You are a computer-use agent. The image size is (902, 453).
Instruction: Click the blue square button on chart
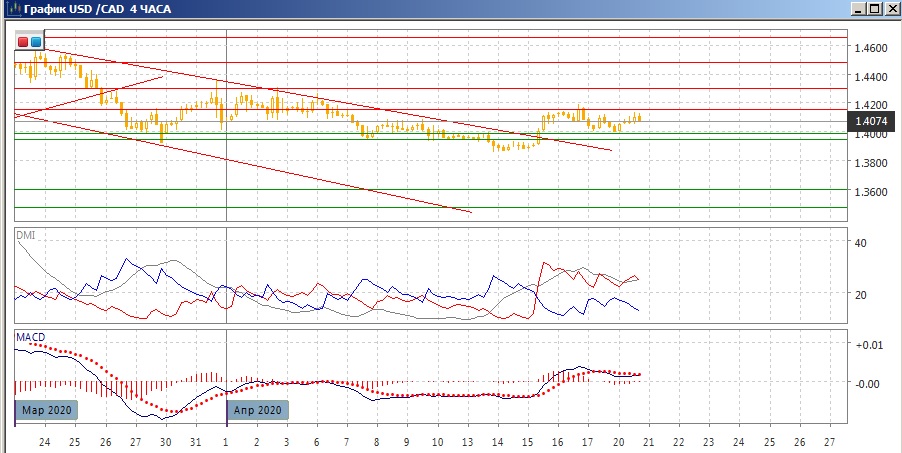point(36,41)
